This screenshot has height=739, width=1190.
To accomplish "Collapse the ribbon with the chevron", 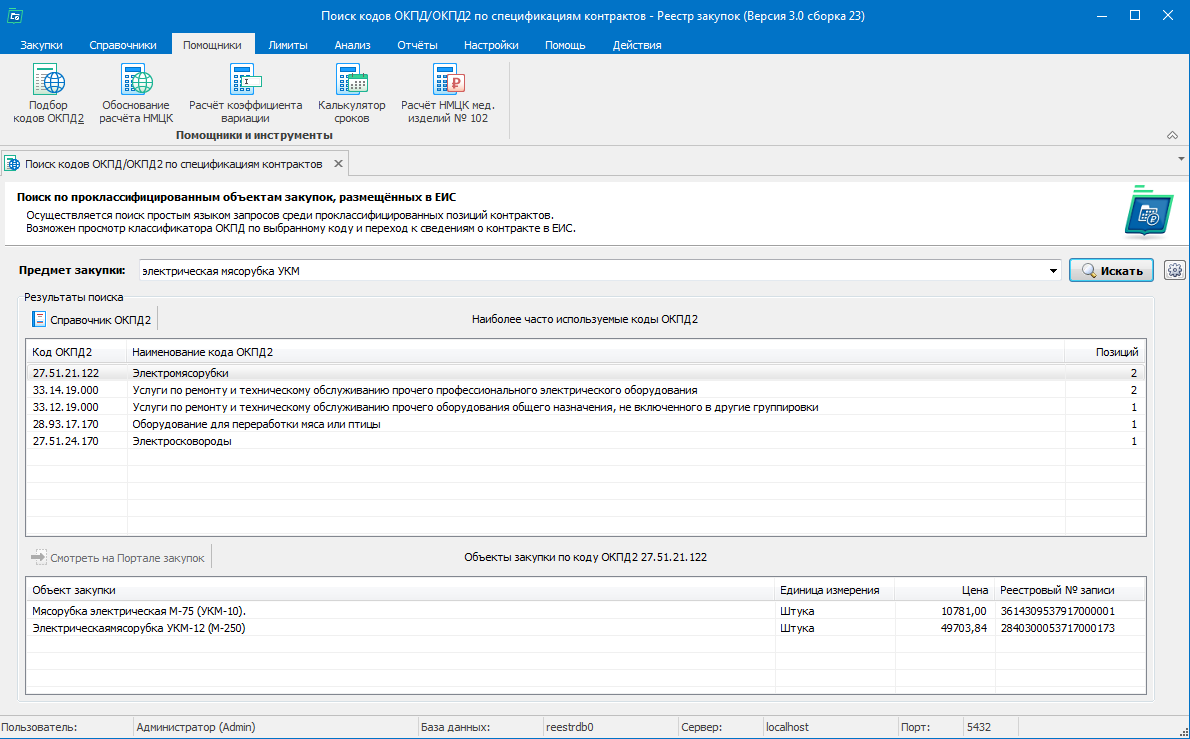I will [1173, 135].
